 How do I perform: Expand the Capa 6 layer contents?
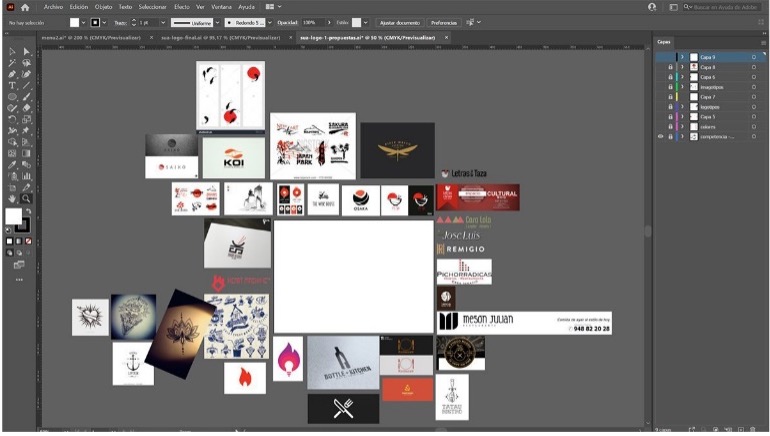coord(682,77)
